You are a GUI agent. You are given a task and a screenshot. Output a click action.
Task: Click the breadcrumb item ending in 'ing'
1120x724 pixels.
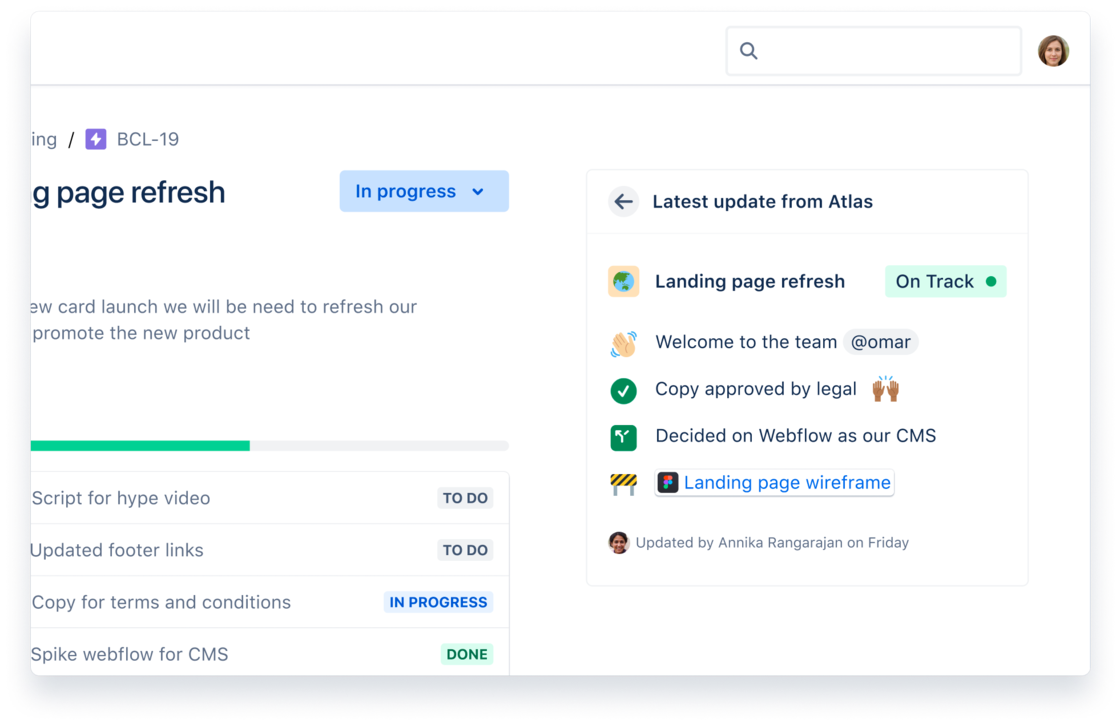[x=42, y=139]
